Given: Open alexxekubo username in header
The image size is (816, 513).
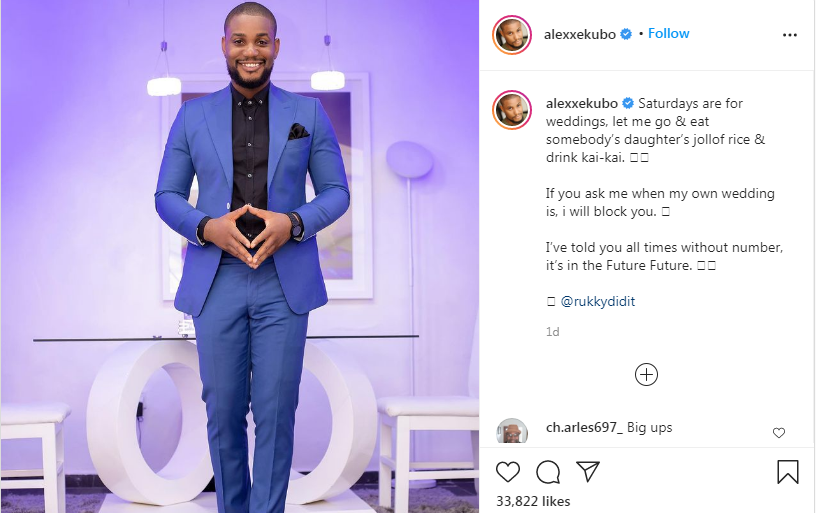Looking at the screenshot, I should [x=579, y=34].
